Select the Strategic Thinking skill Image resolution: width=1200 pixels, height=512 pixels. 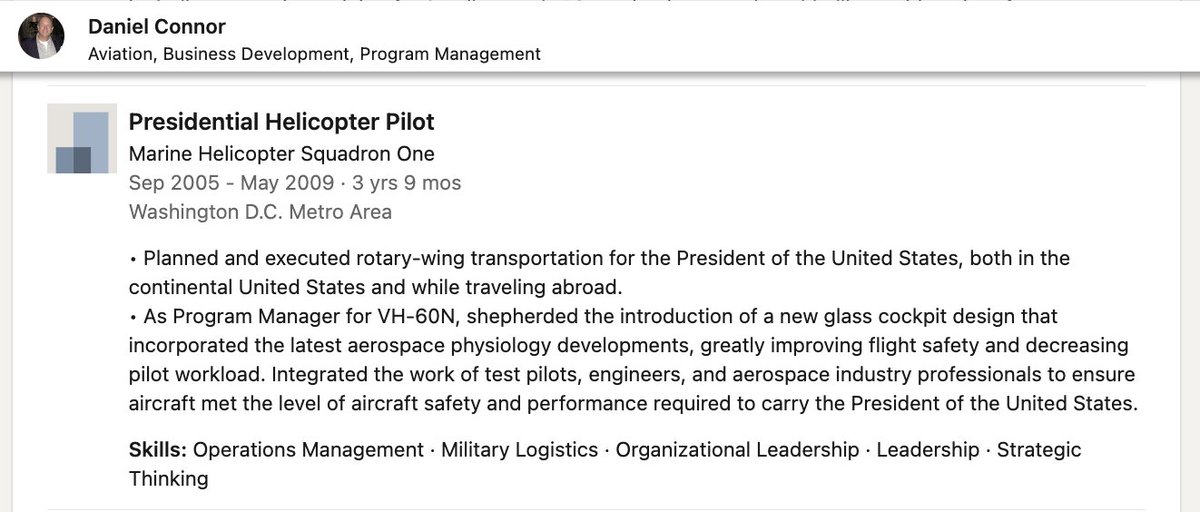1038,450
